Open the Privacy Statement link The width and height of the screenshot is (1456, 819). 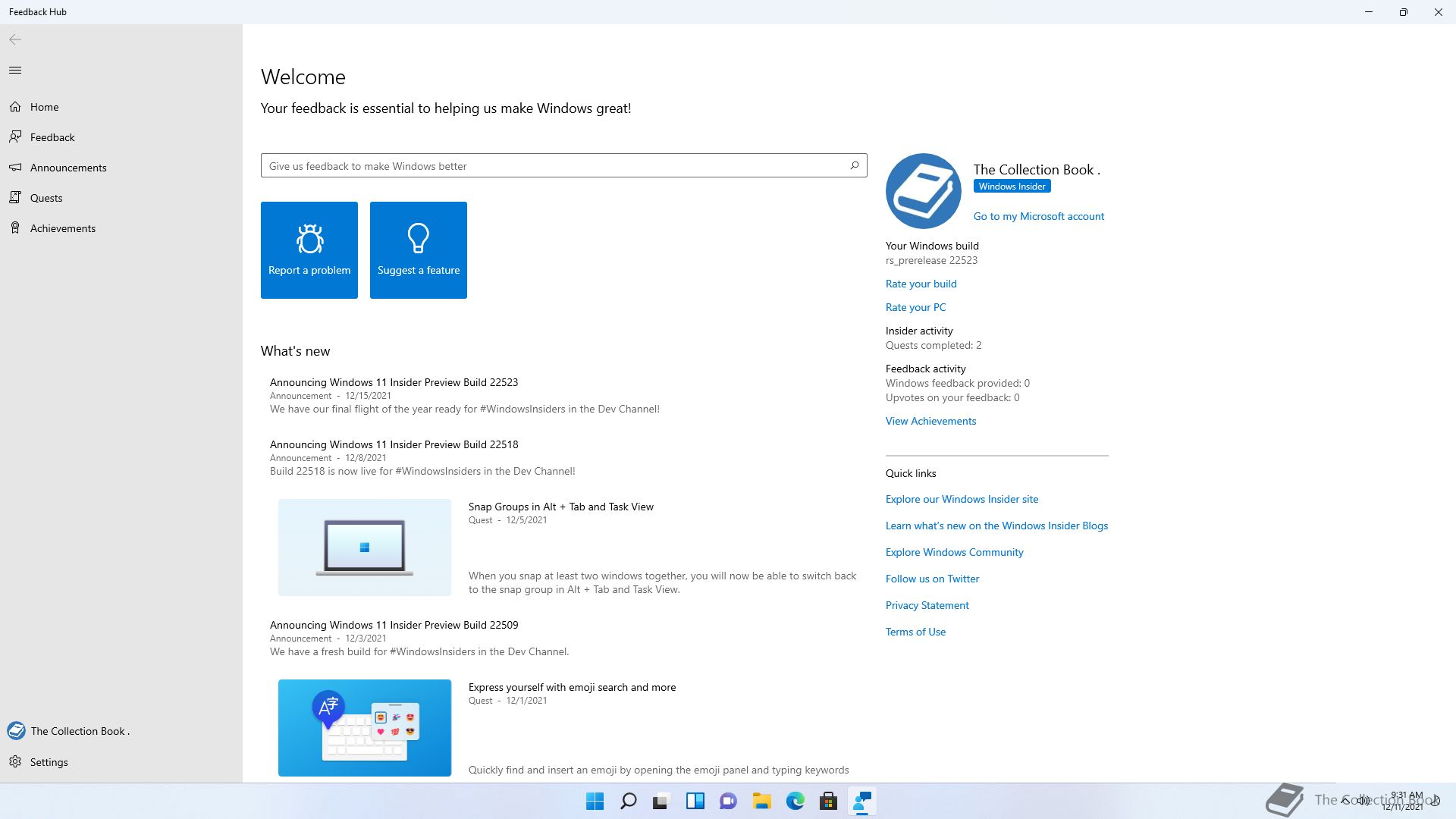[927, 605]
